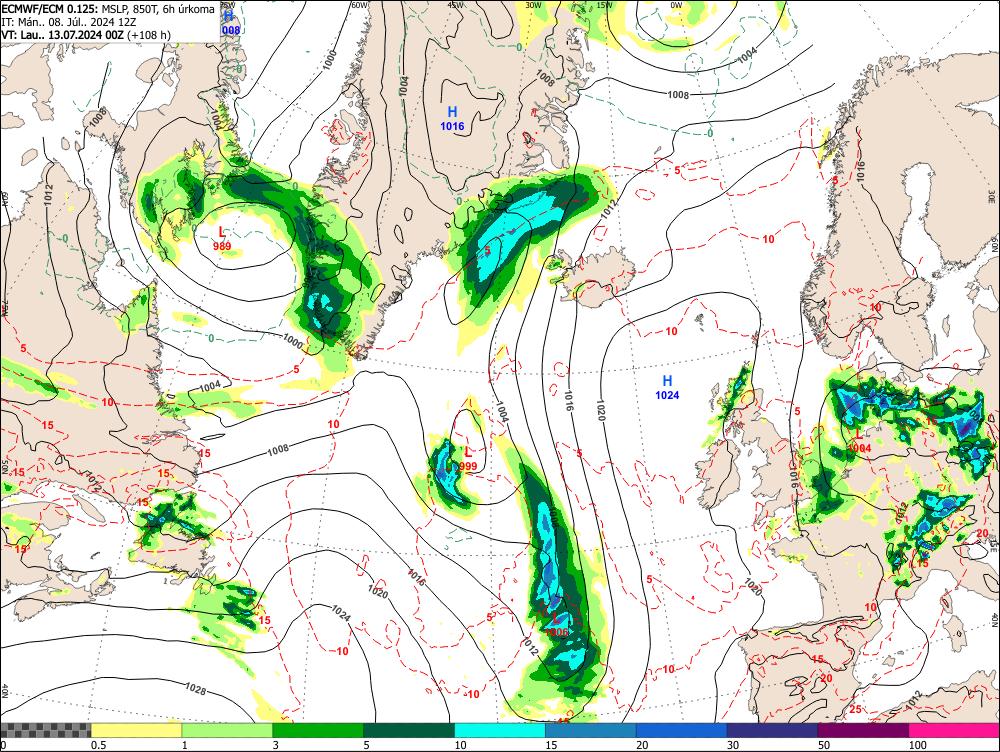
Task: Click the 0W longitude label
Action: point(676,4)
